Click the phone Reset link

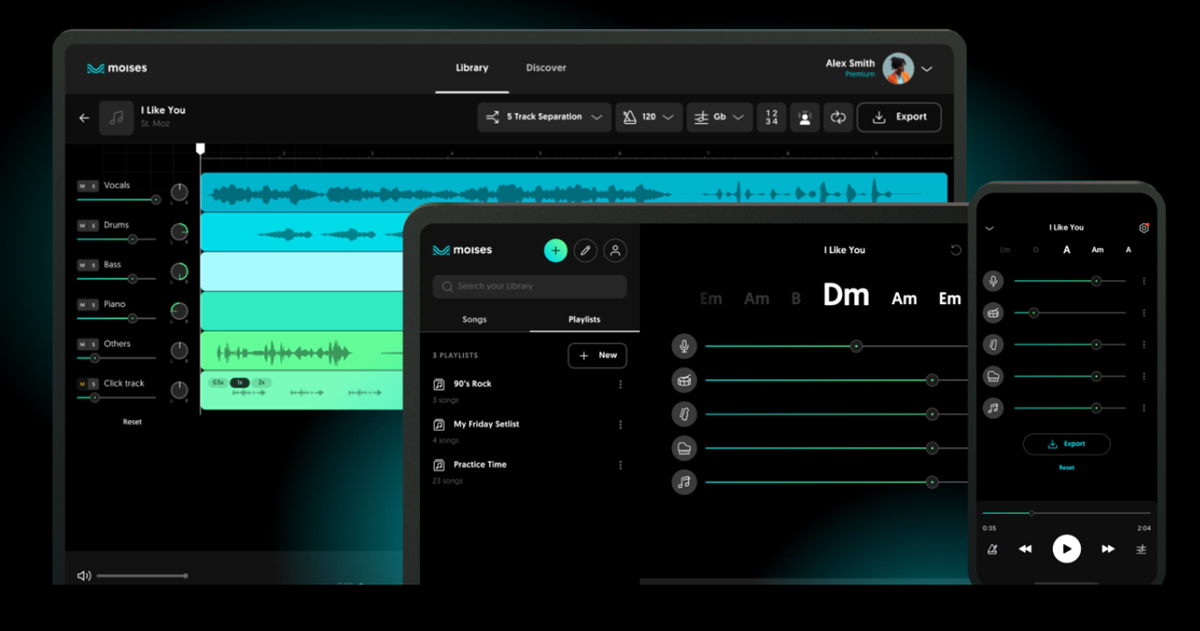coord(1066,468)
